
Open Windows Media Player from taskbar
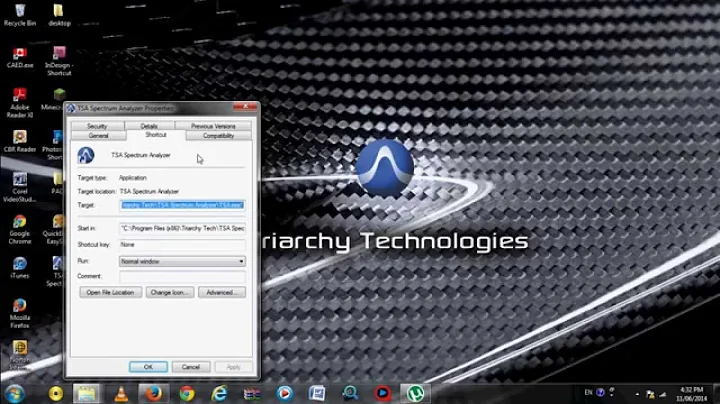point(285,393)
